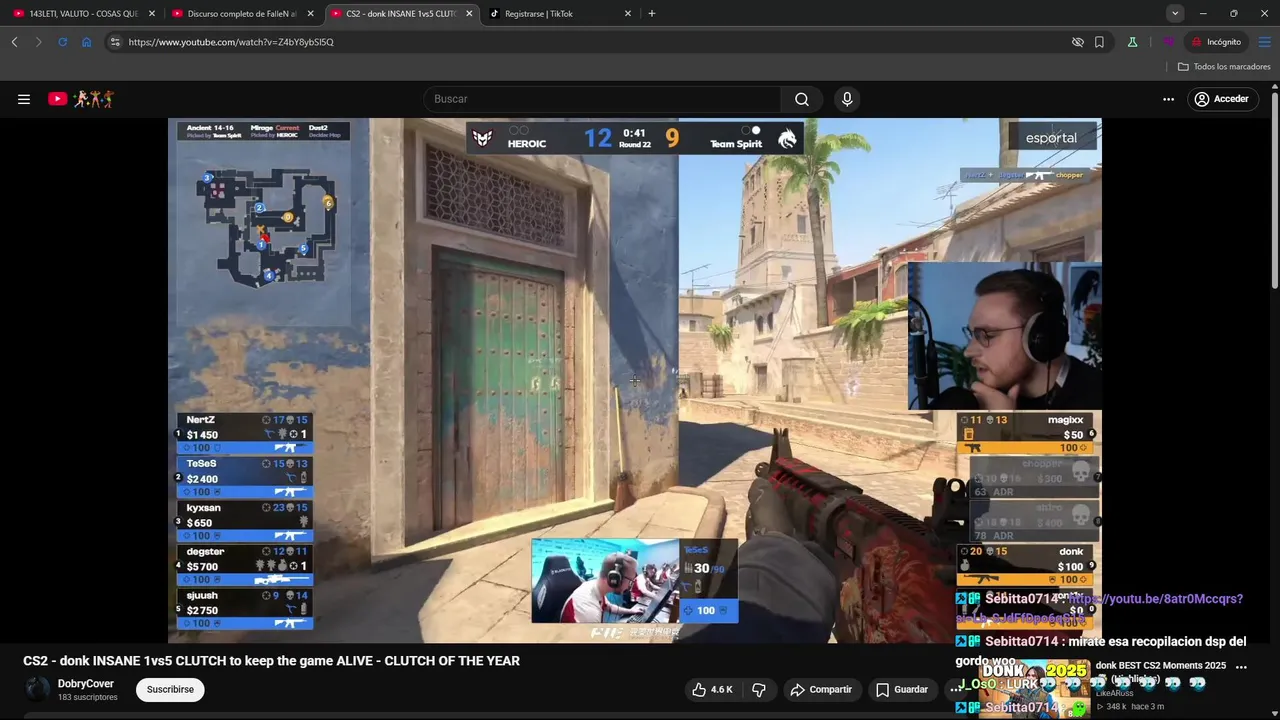The width and height of the screenshot is (1280, 720).
Task: Click the video player to pause playback
Action: 634,380
